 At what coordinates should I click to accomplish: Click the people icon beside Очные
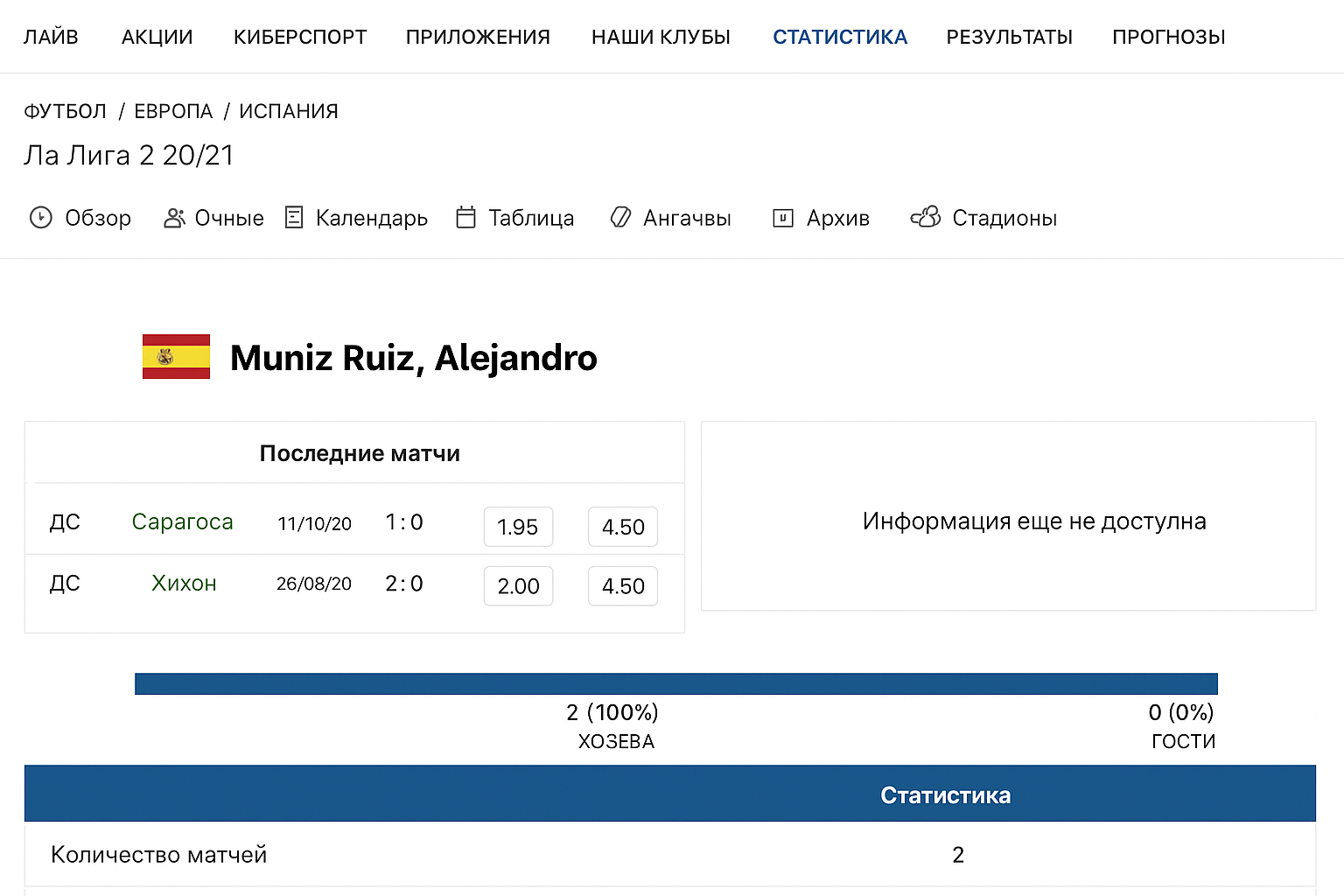pyautogui.click(x=174, y=218)
